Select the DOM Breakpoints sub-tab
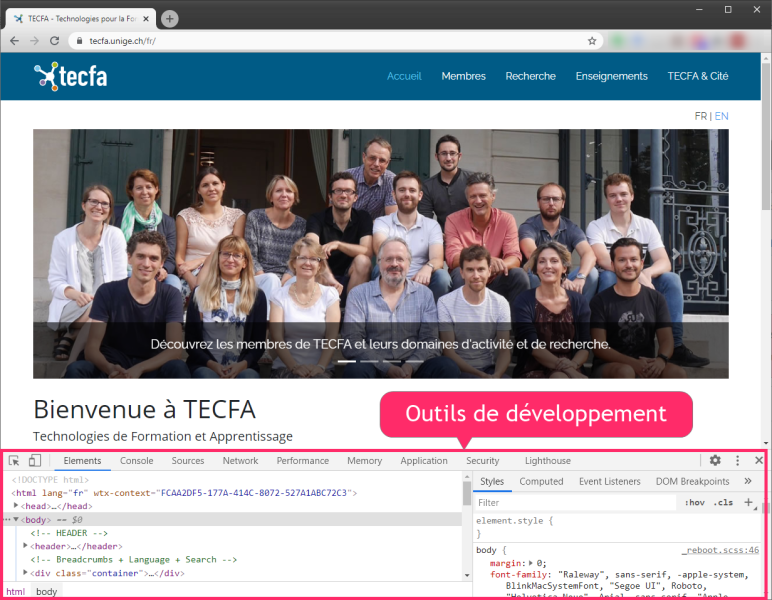 coord(692,481)
